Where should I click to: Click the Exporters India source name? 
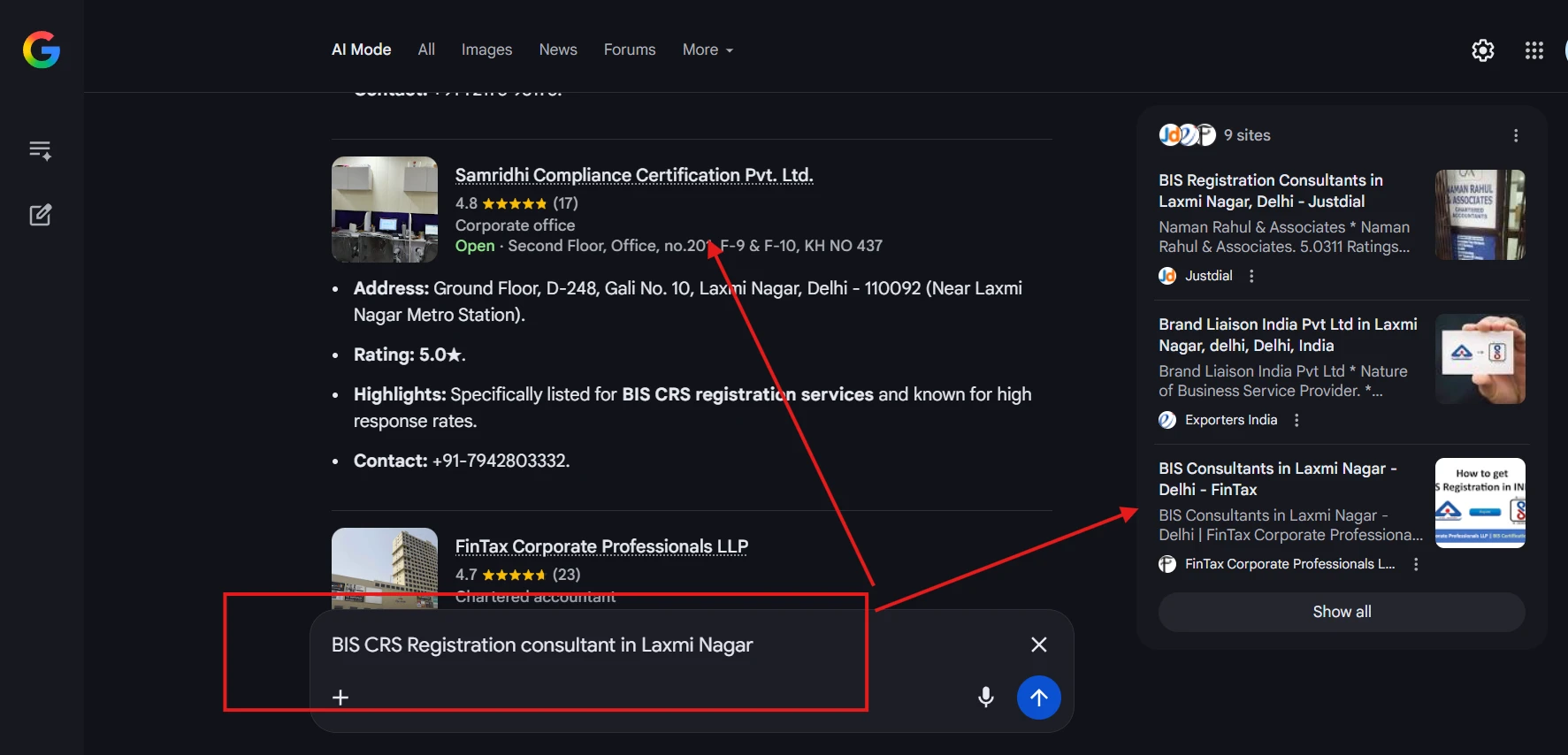1231,420
